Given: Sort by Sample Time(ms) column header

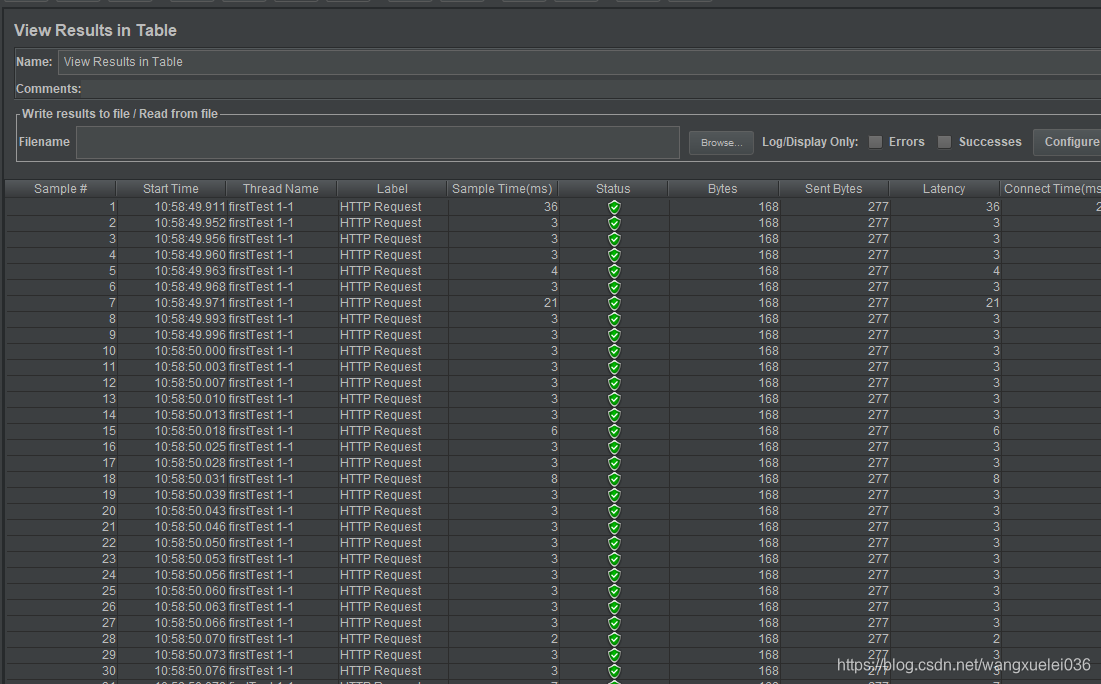Looking at the screenshot, I should pos(502,189).
